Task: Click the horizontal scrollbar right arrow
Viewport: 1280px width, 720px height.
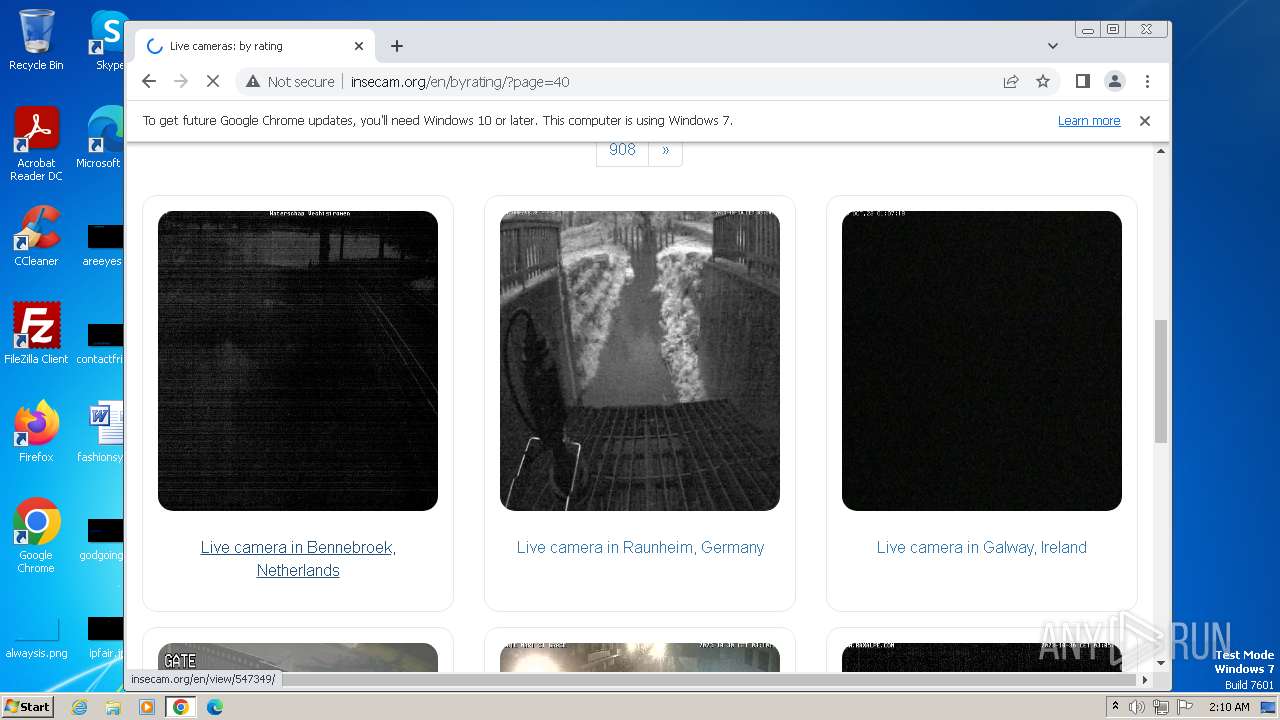Action: click(1145, 679)
